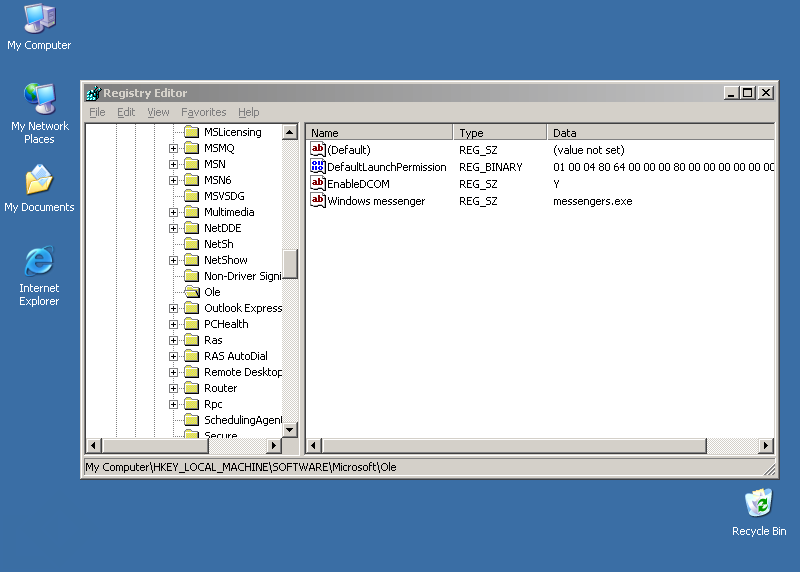800x572 pixels.
Task: Expand the Multimedia key
Action: (x=173, y=212)
